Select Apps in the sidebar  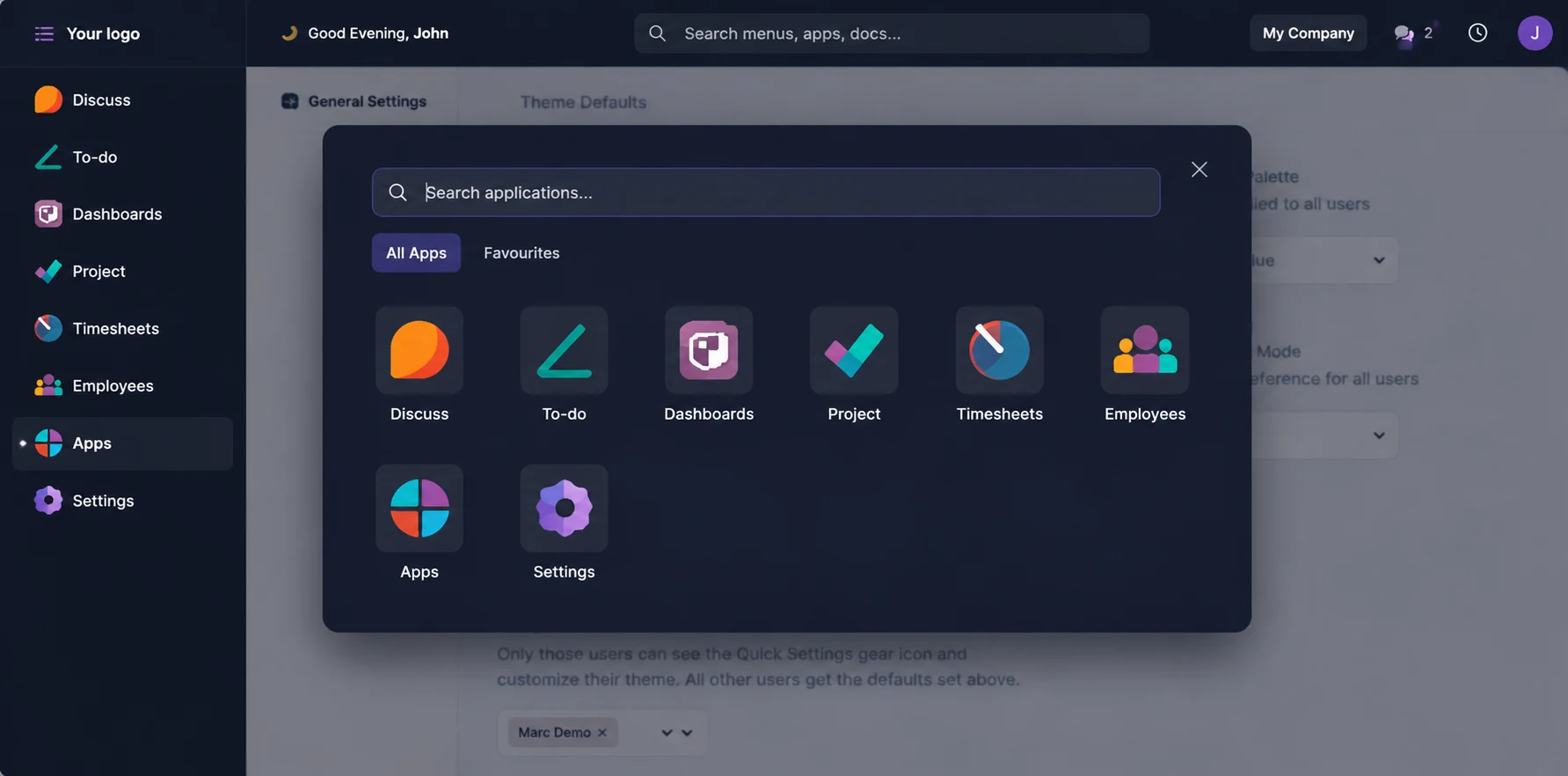[122, 443]
